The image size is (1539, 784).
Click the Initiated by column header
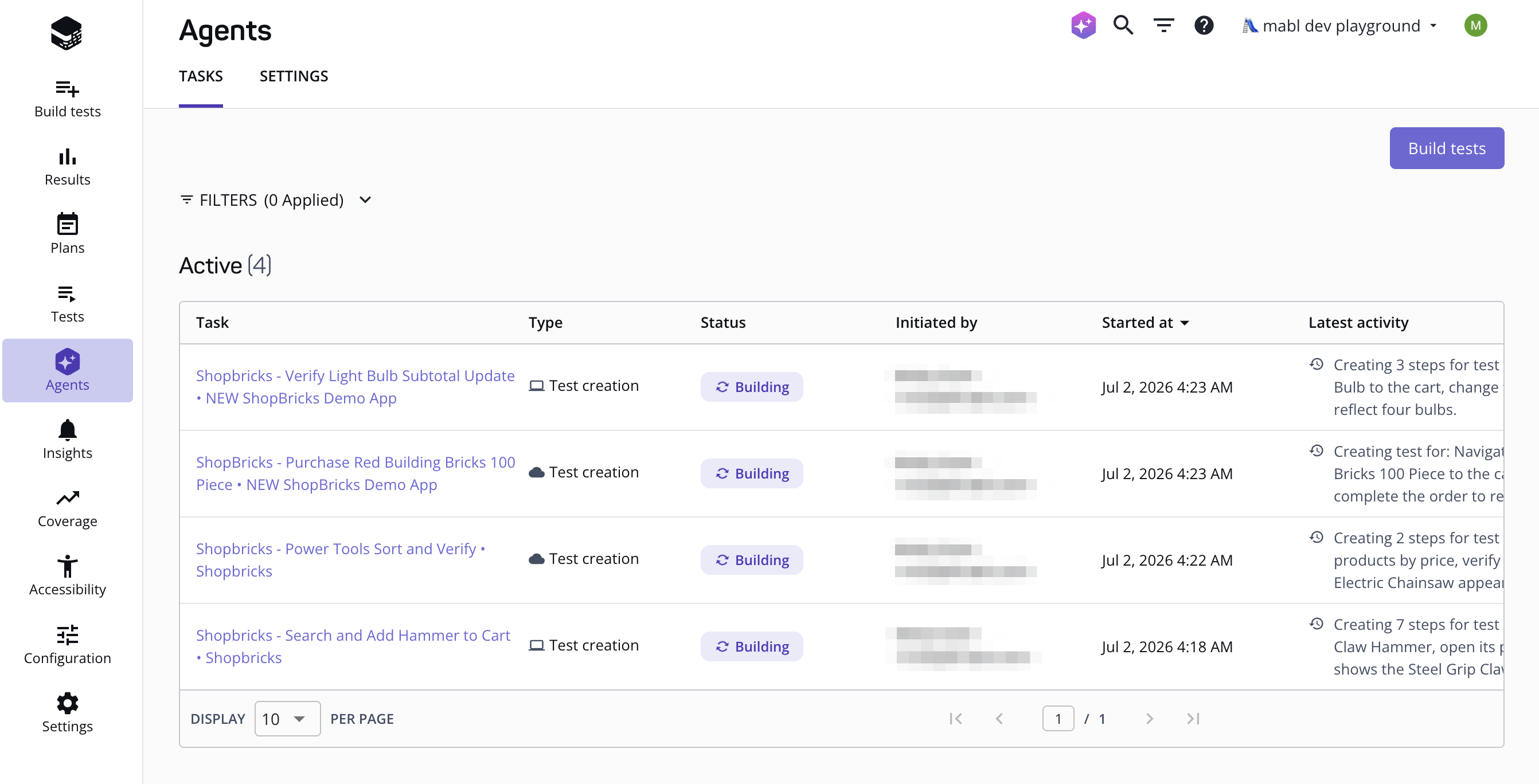(936, 323)
